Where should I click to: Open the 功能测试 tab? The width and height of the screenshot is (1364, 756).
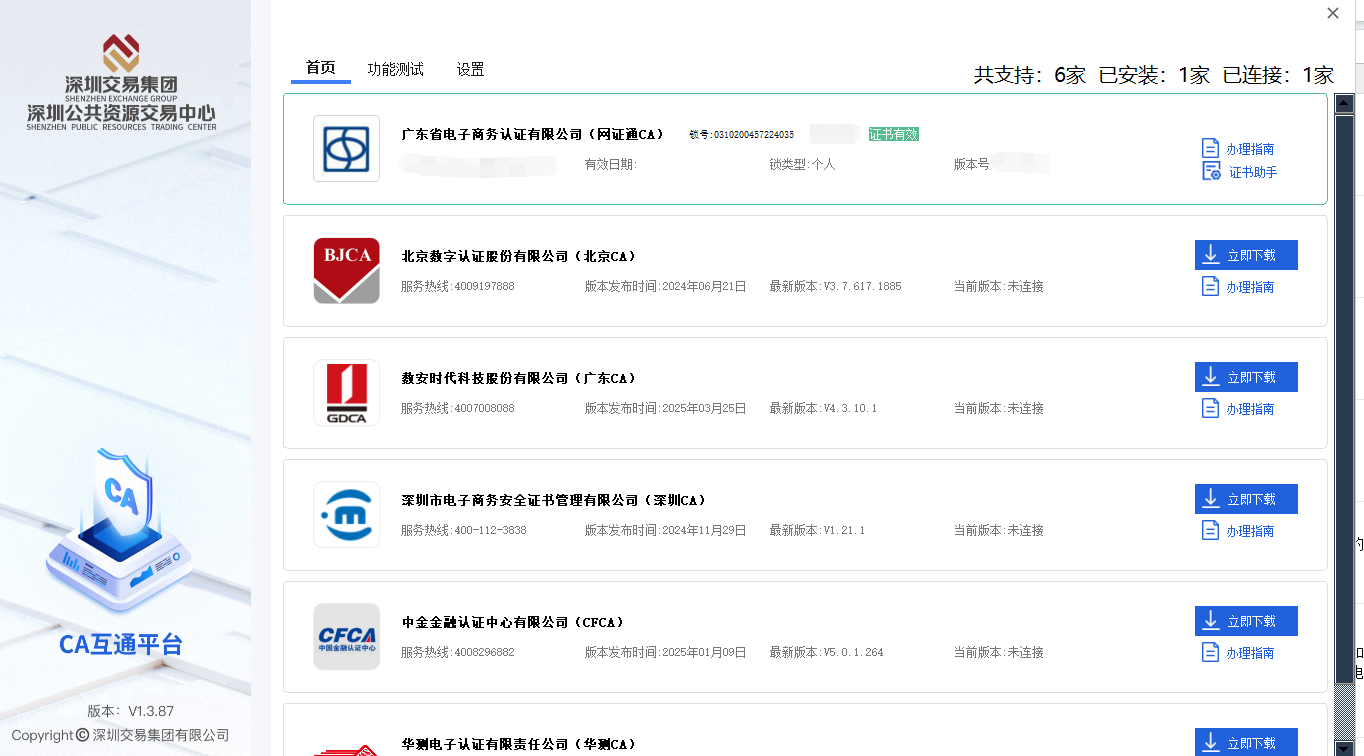(x=395, y=69)
